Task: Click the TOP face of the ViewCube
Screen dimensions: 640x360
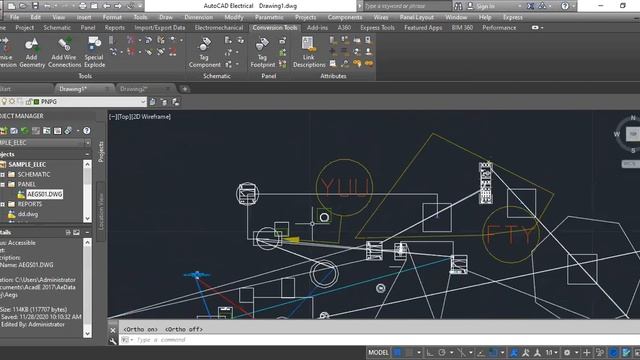Action: click(633, 134)
